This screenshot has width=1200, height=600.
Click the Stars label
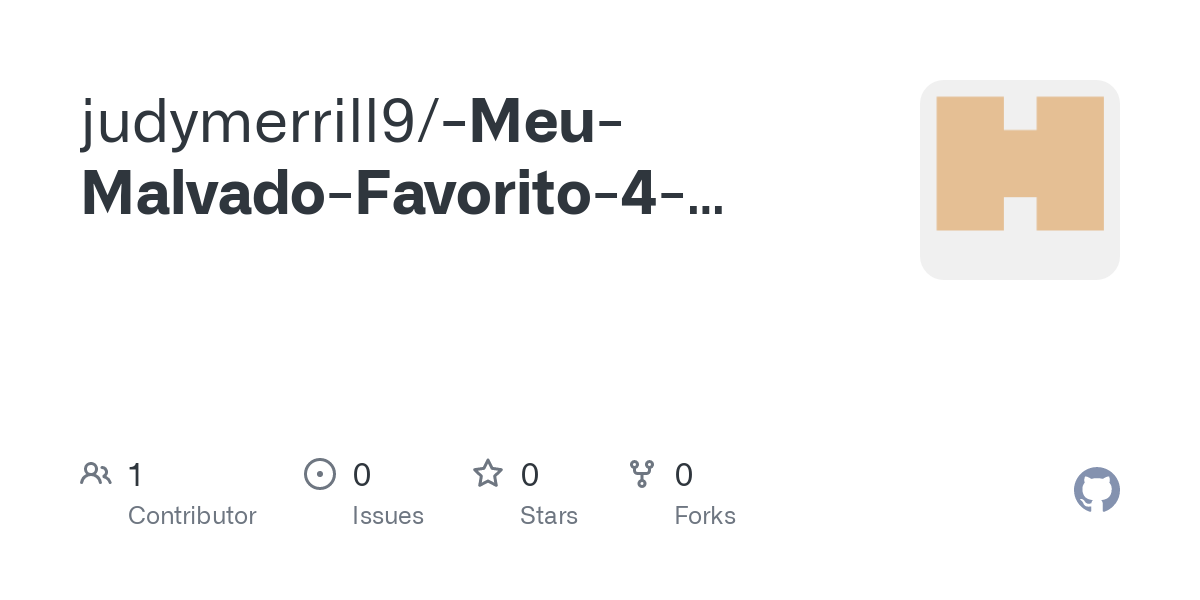click(549, 516)
